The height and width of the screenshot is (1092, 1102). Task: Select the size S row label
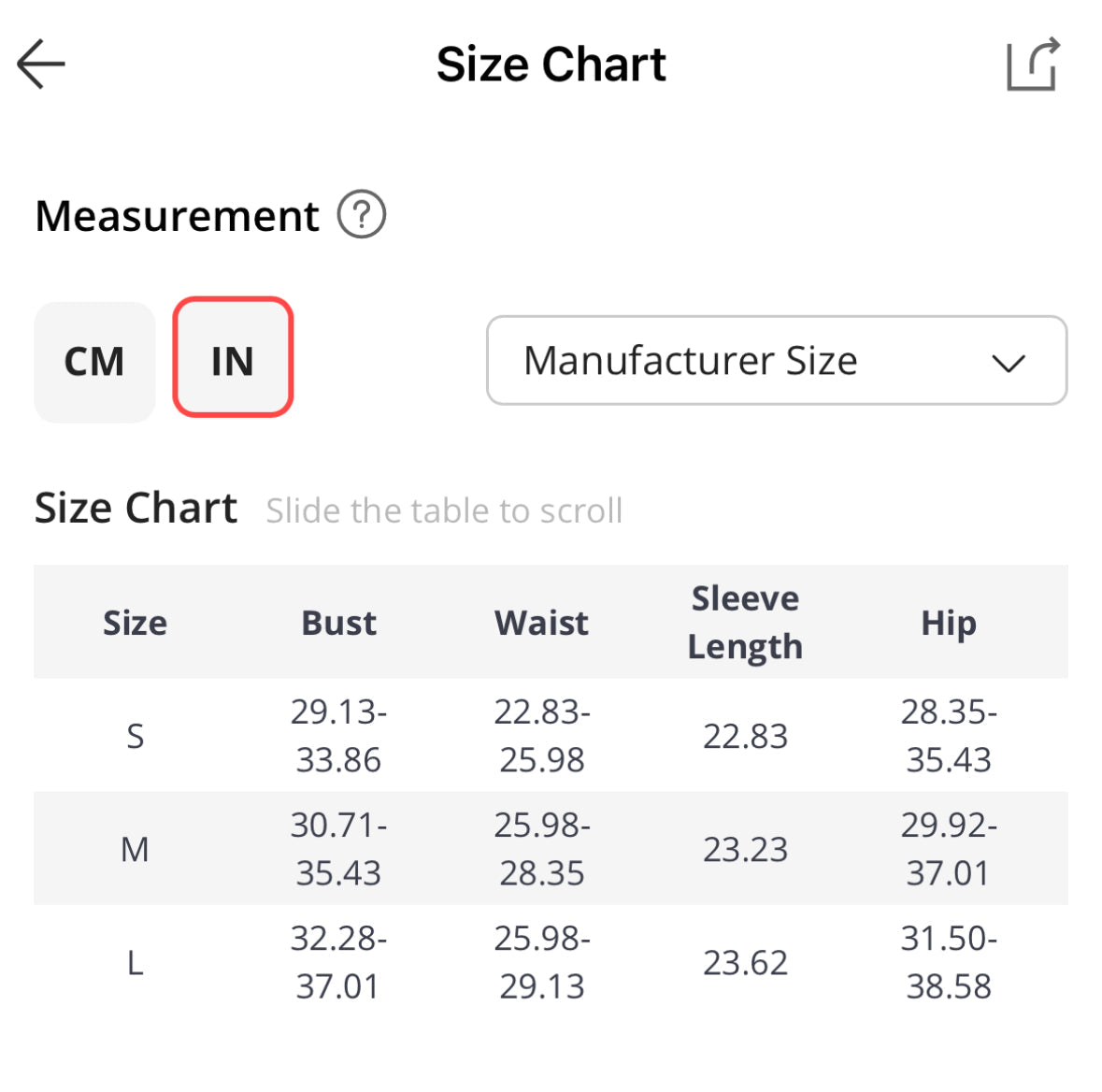click(x=135, y=737)
